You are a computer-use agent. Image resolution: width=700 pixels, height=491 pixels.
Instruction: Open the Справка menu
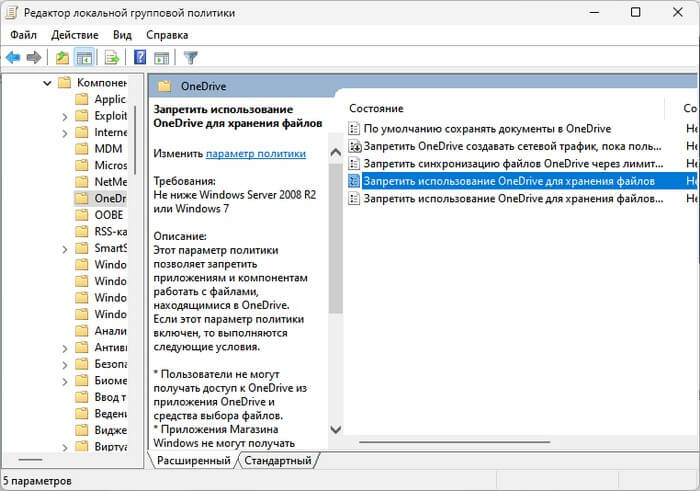(x=167, y=35)
